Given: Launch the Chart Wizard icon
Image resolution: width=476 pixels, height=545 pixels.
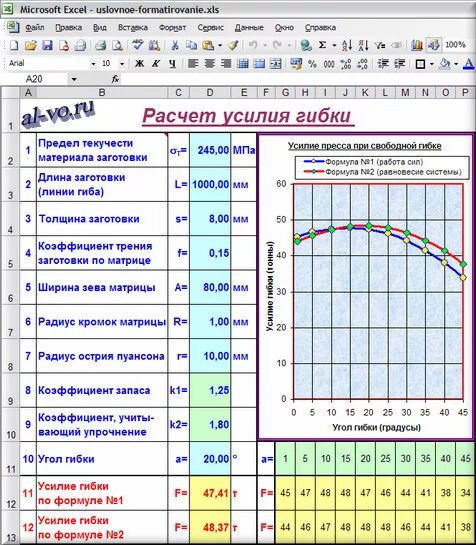Looking at the screenshot, I should (x=417, y=45).
